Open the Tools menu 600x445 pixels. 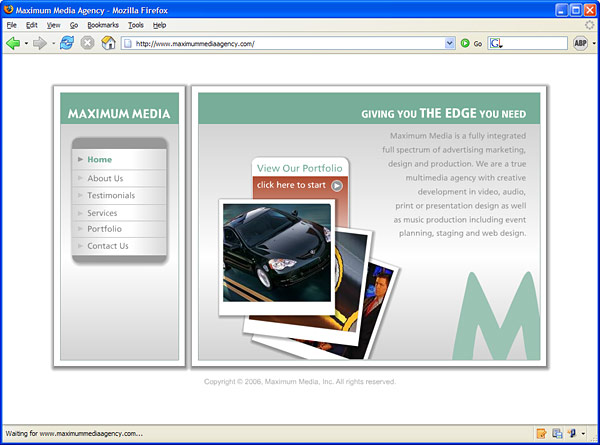point(136,25)
